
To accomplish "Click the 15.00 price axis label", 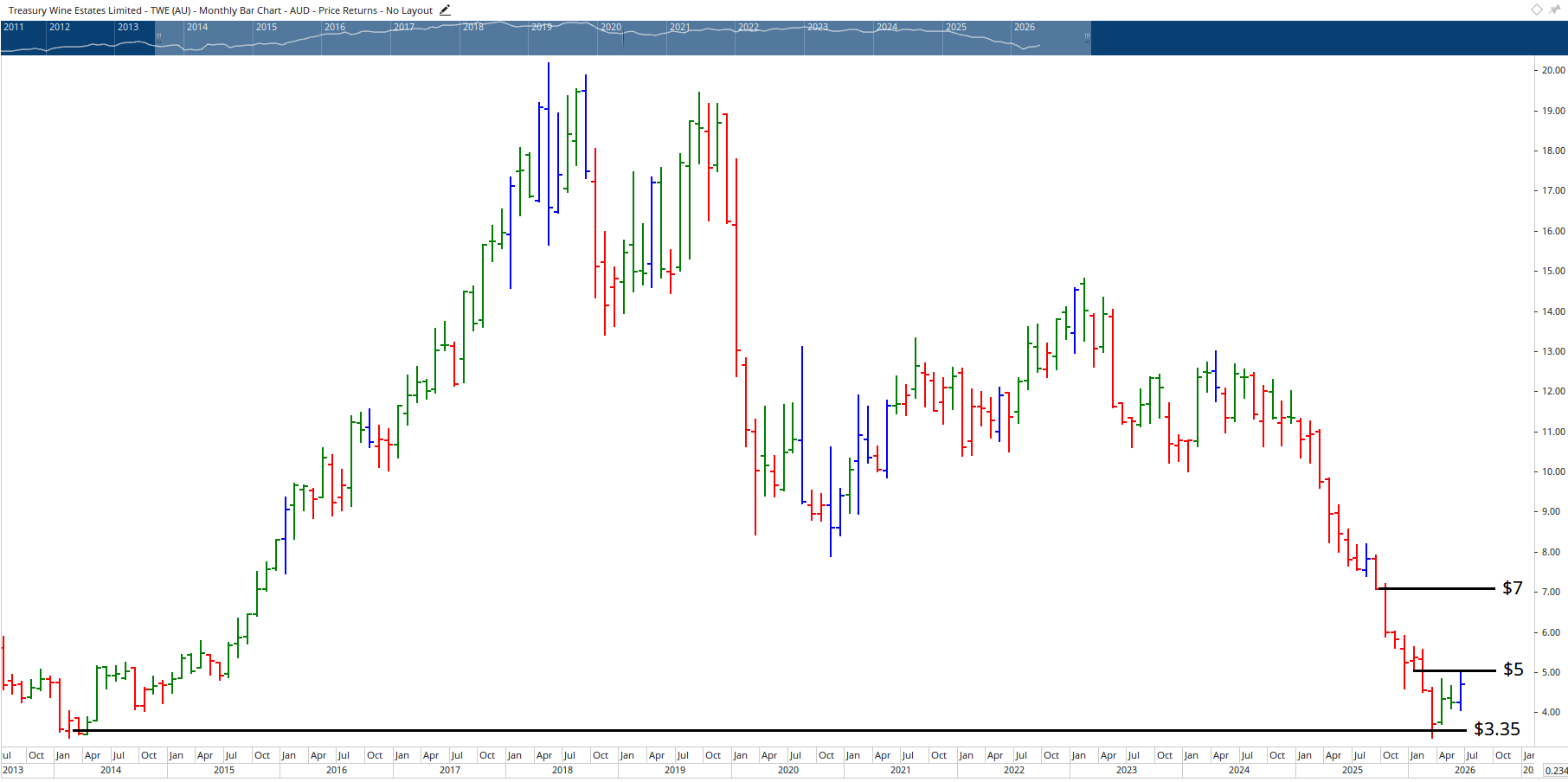I will pos(1553,272).
